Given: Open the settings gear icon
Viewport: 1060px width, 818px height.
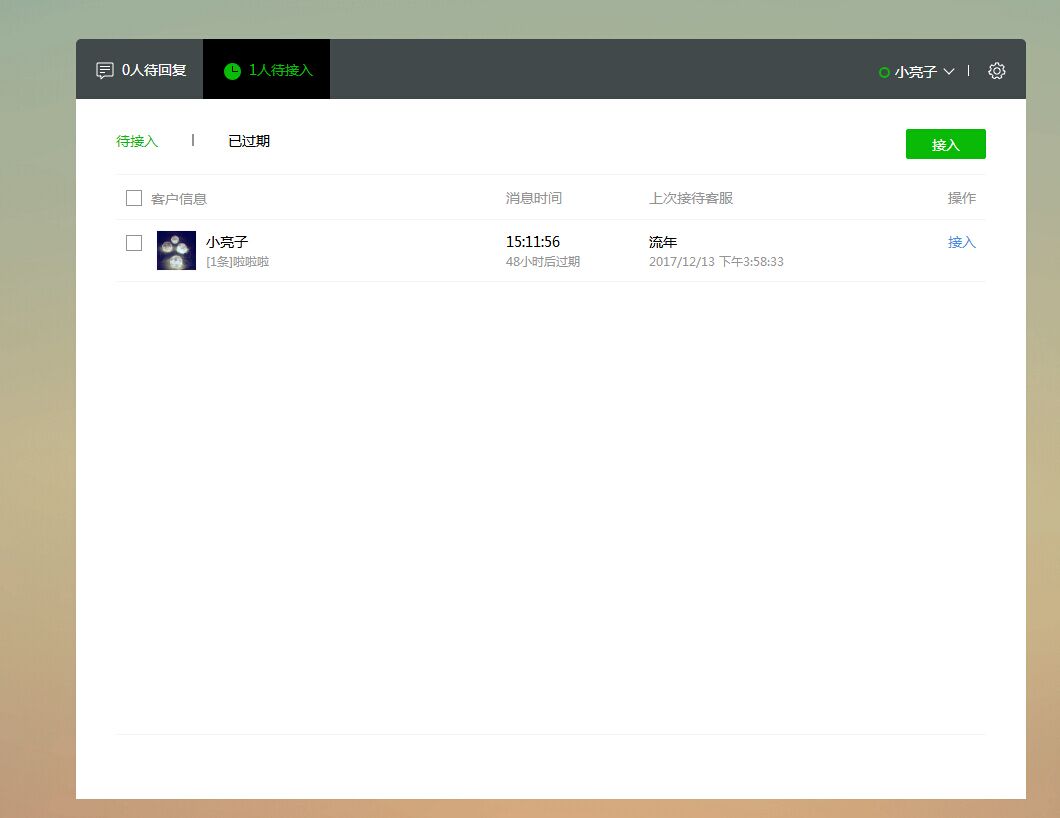Looking at the screenshot, I should [996, 71].
